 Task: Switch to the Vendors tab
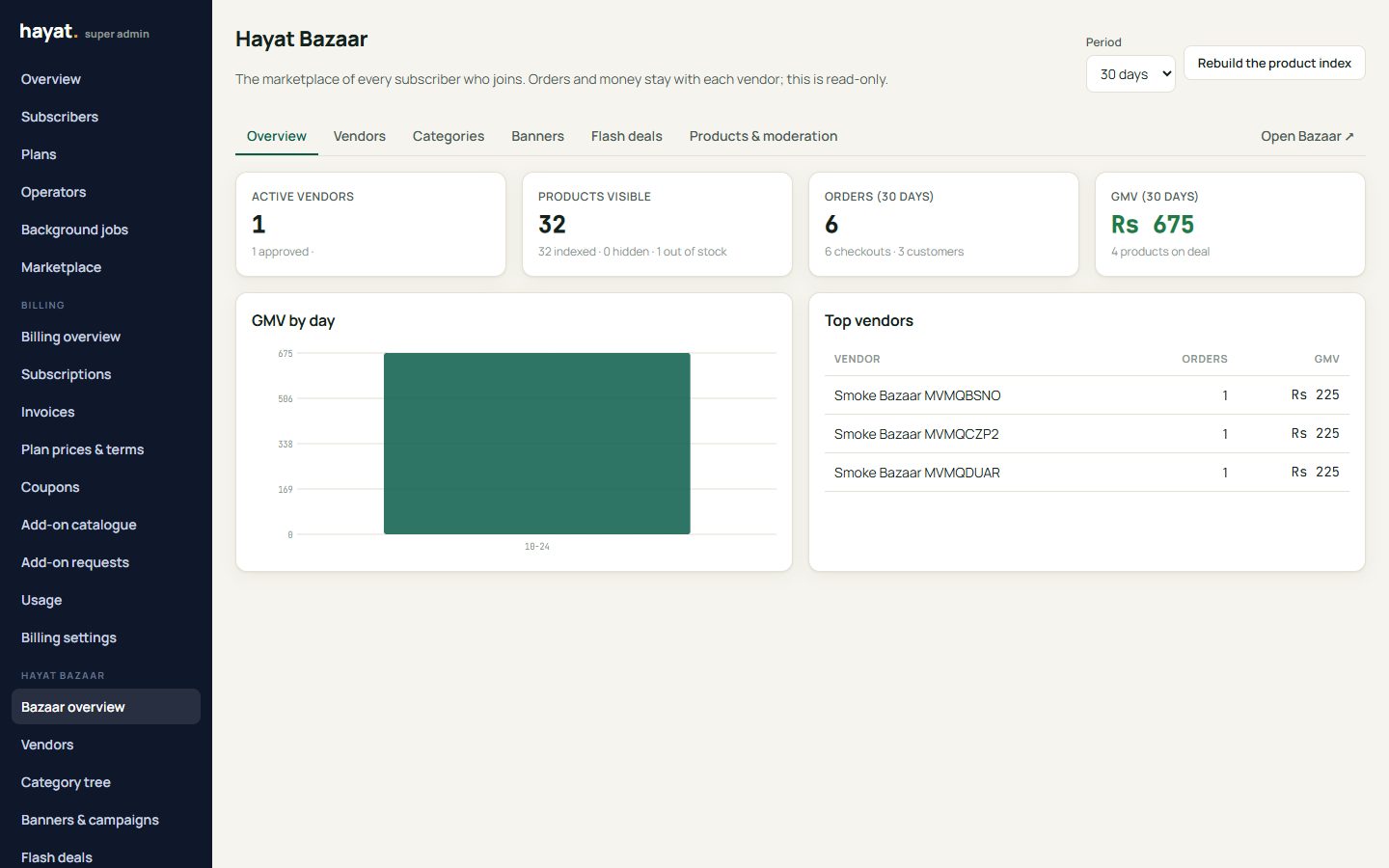(360, 136)
